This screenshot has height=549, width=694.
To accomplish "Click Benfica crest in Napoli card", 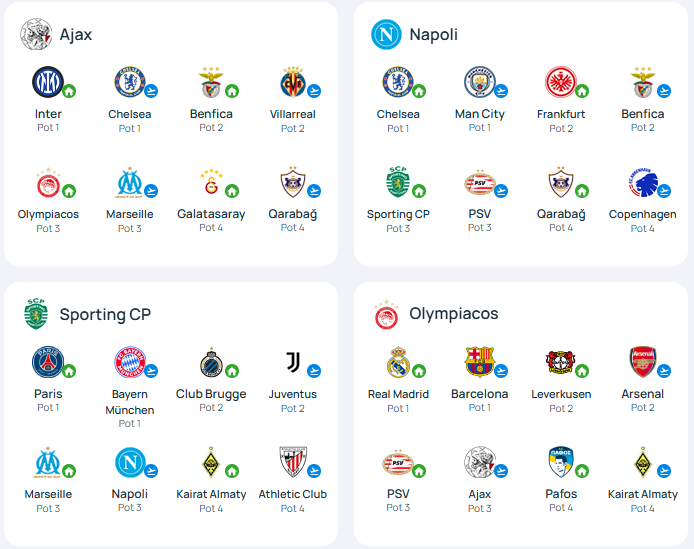I will (x=642, y=82).
